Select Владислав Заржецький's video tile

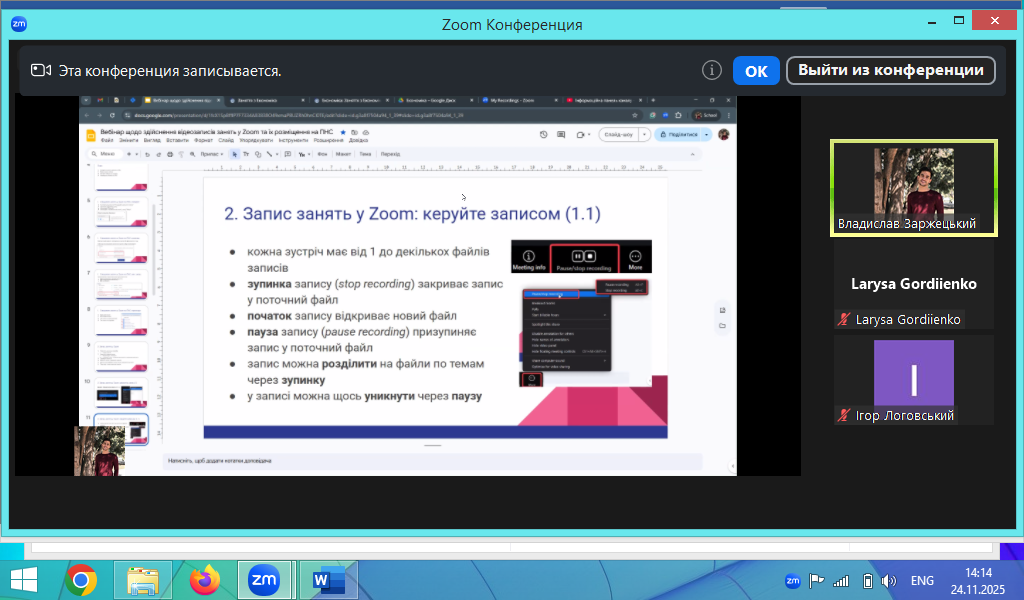pos(913,187)
